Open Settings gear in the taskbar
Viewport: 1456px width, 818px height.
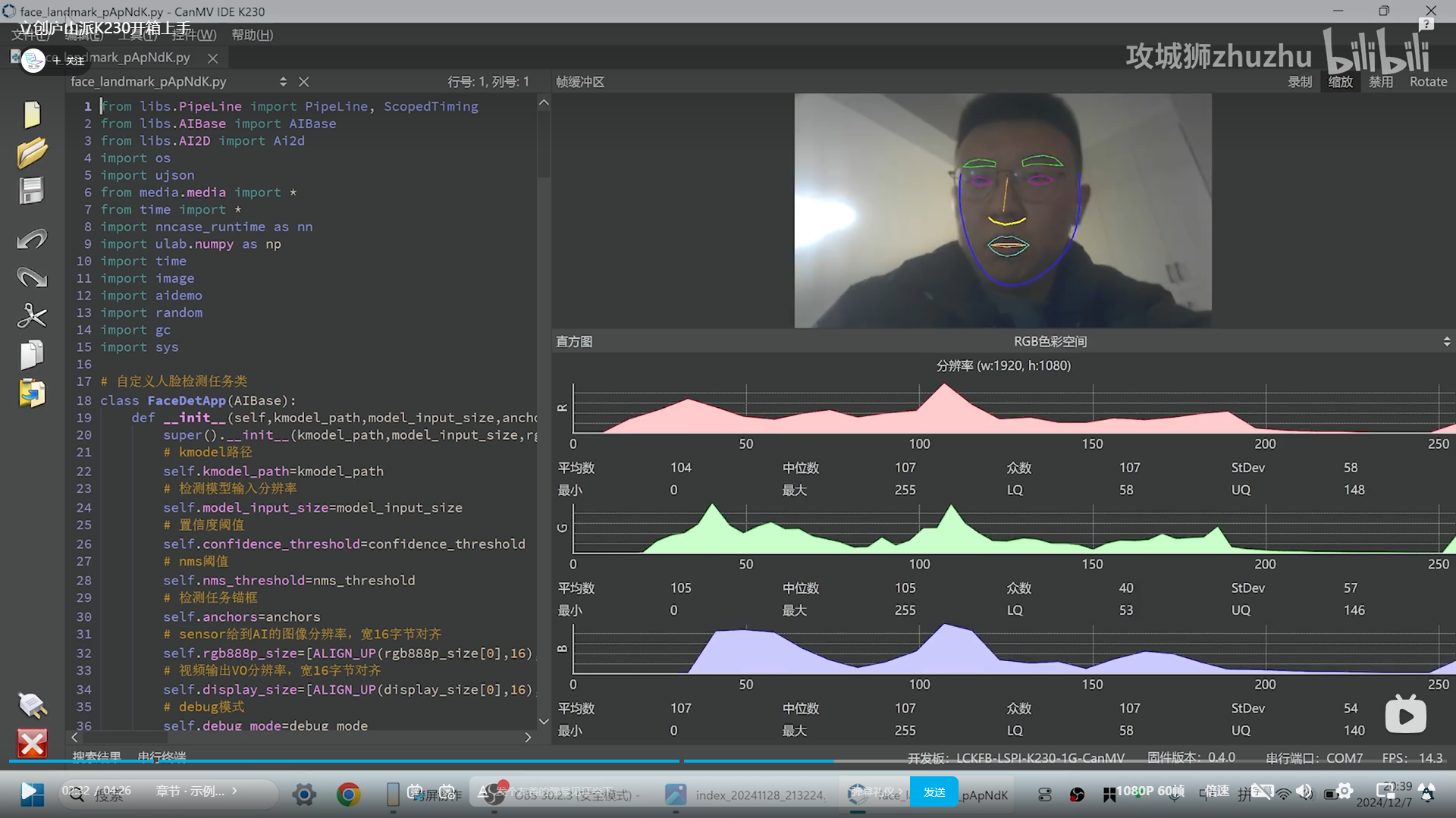(304, 794)
